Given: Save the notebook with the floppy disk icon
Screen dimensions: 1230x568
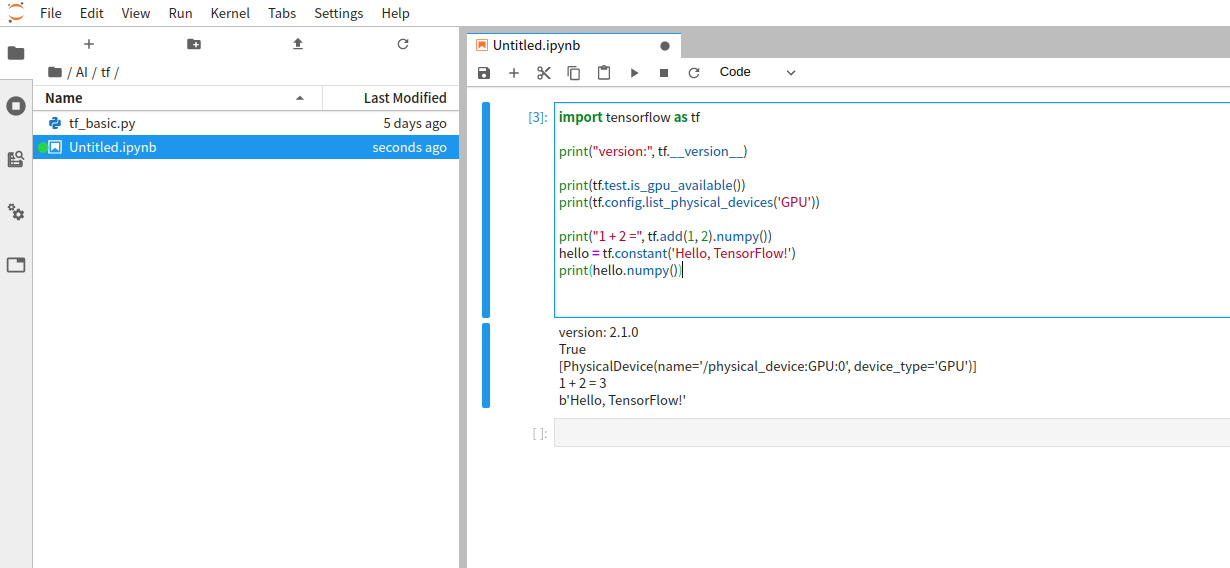Looking at the screenshot, I should point(484,73).
